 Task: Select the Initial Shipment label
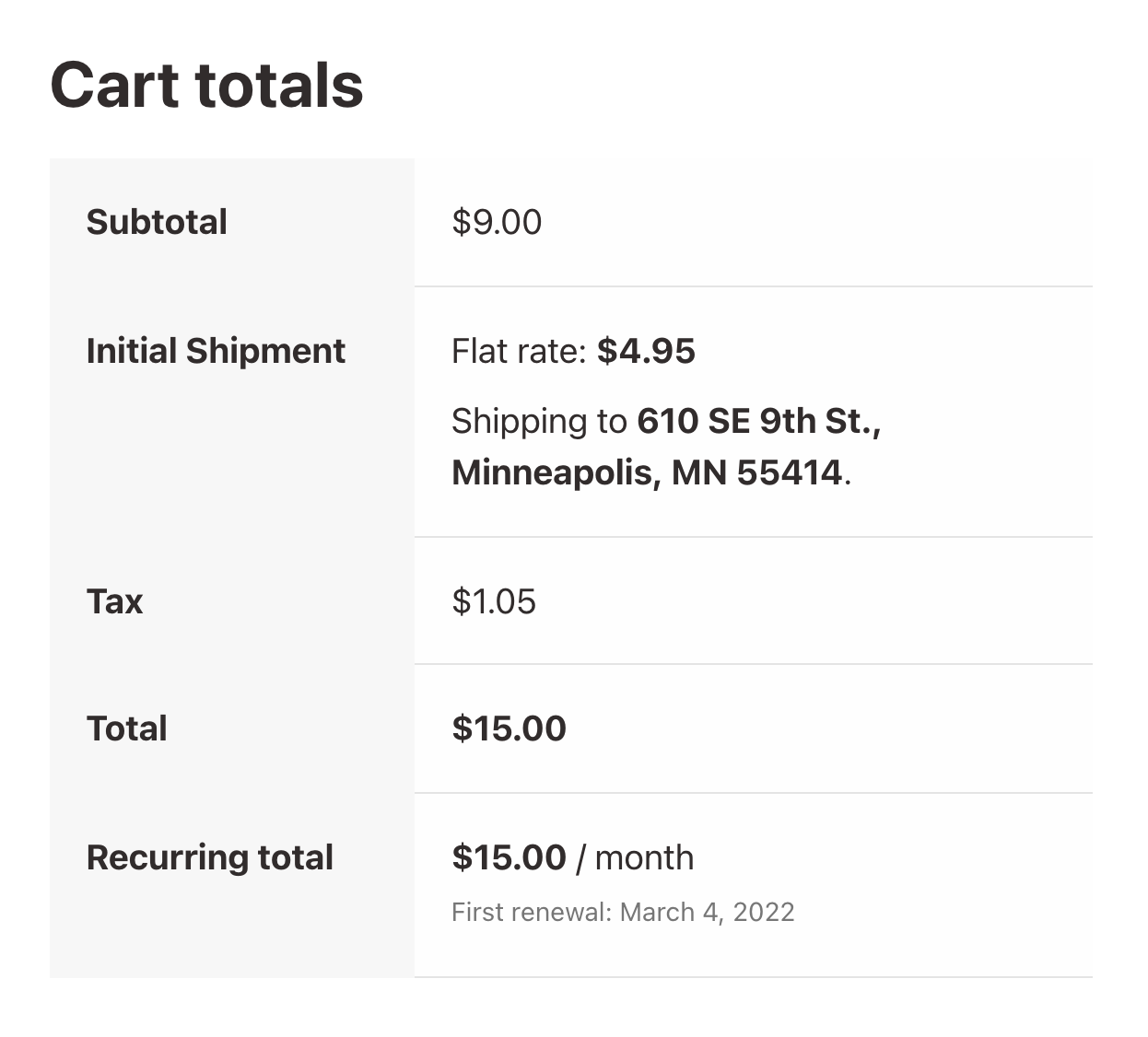pyautogui.click(x=216, y=351)
